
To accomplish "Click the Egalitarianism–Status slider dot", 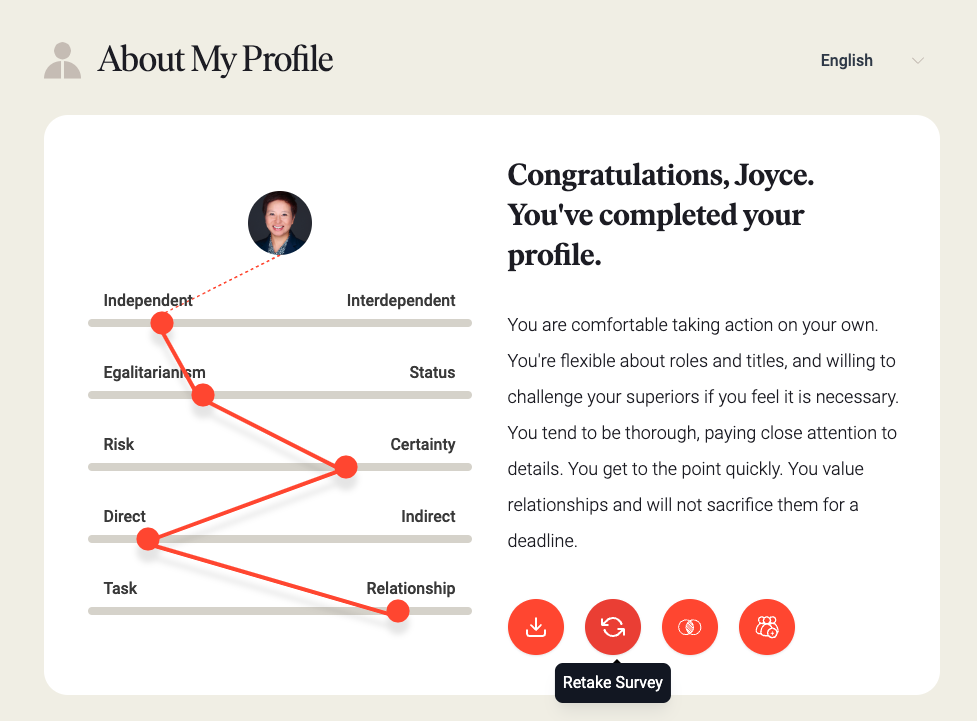I will pyautogui.click(x=203, y=394).
